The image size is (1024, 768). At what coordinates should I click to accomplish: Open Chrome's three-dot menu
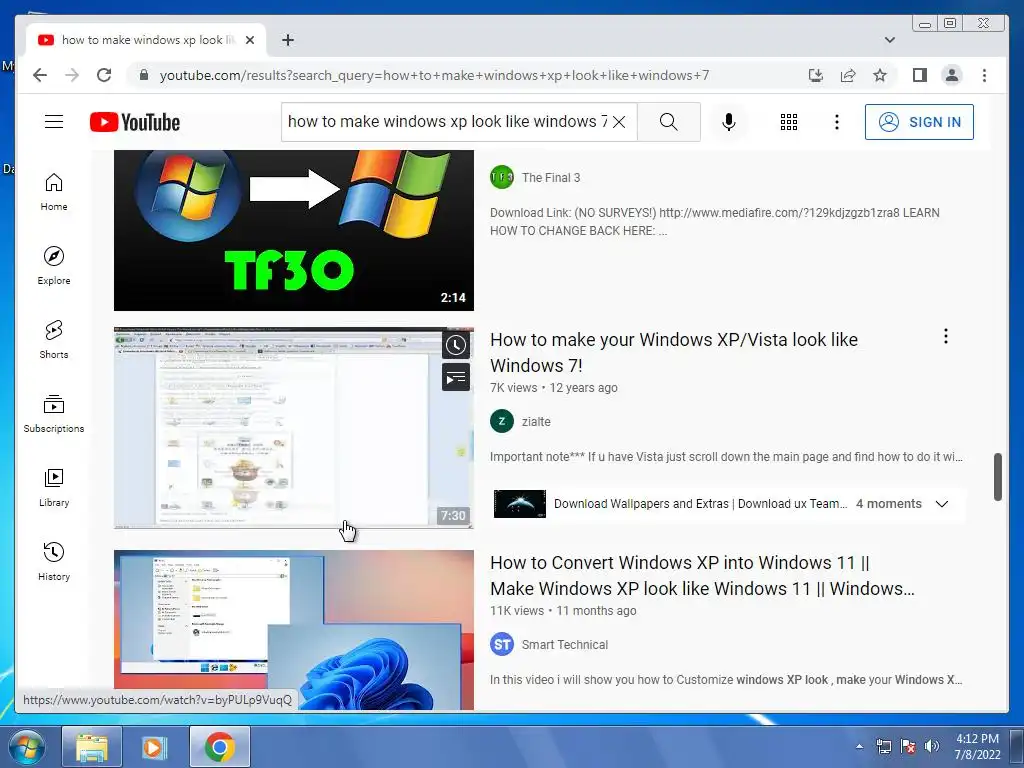tap(984, 75)
